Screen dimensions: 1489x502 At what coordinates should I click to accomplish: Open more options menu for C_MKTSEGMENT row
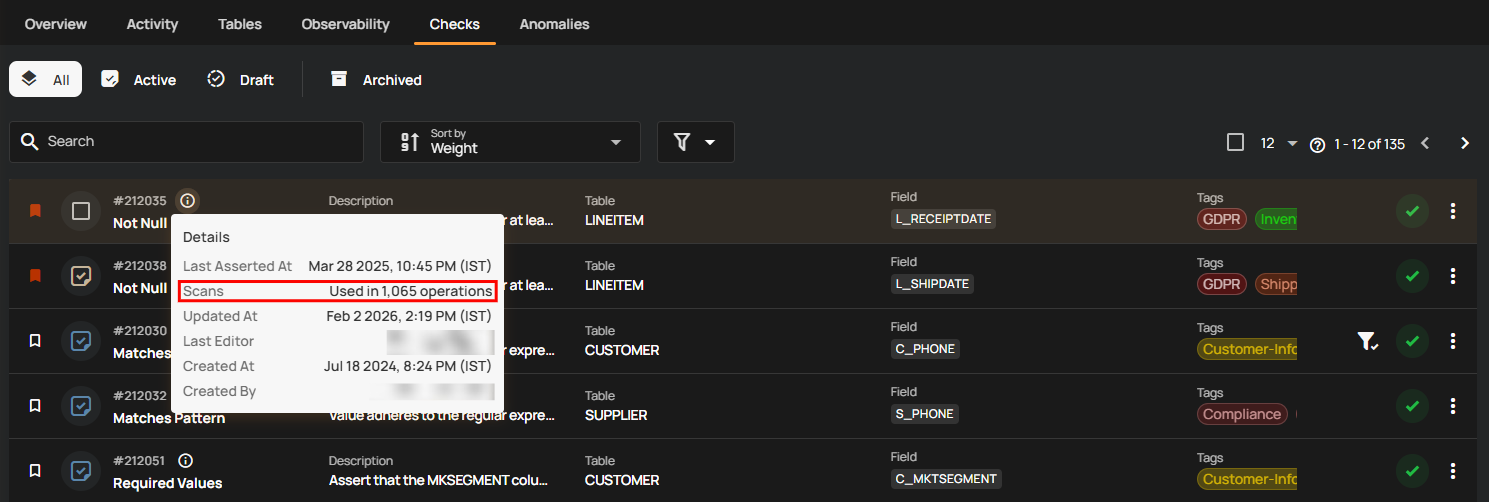[1453, 470]
